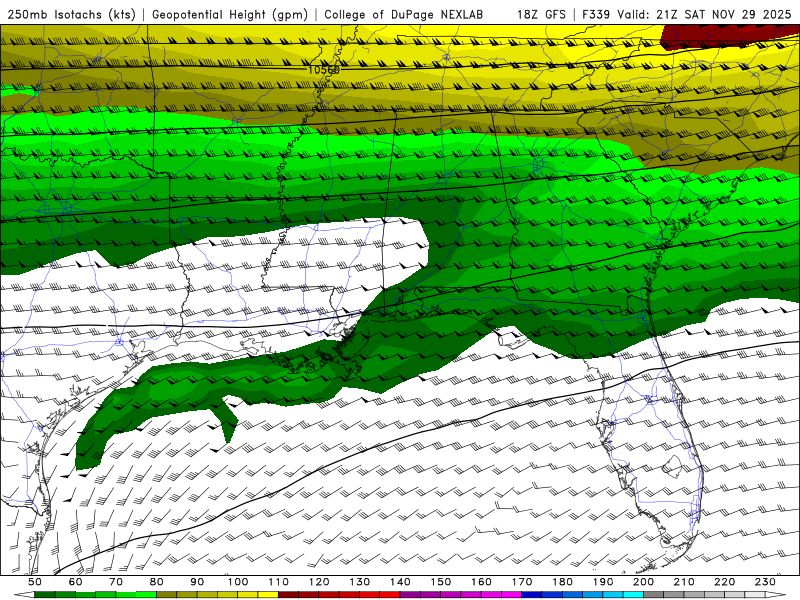The width and height of the screenshot is (800, 600).
Task: Click the 'F339 Valid: 21Z SAT NOV 29 2025' text
Action: (x=687, y=14)
